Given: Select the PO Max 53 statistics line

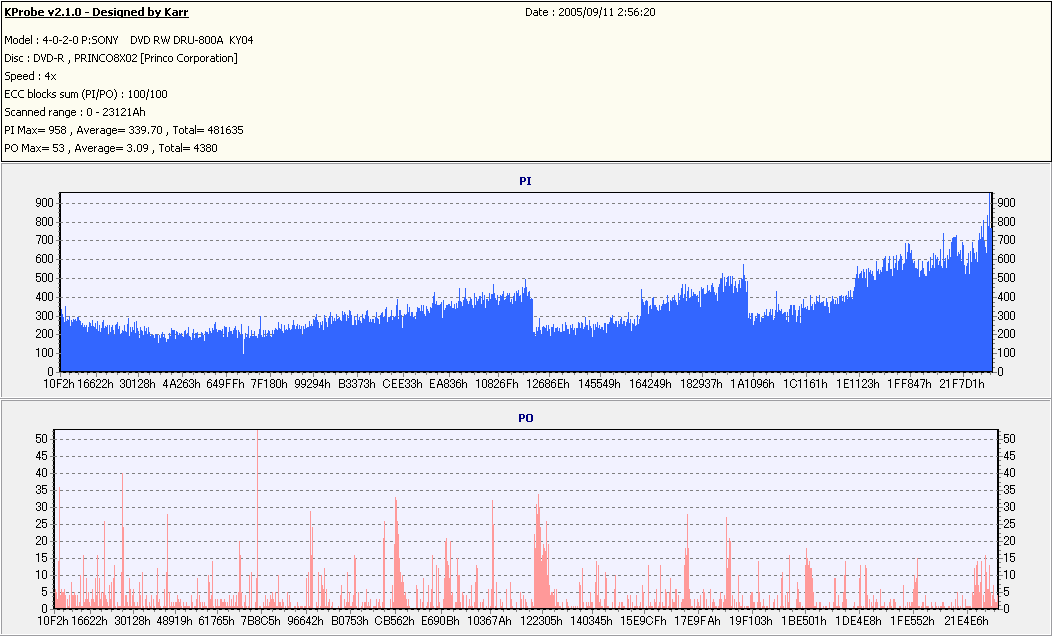Looking at the screenshot, I should point(111,148).
